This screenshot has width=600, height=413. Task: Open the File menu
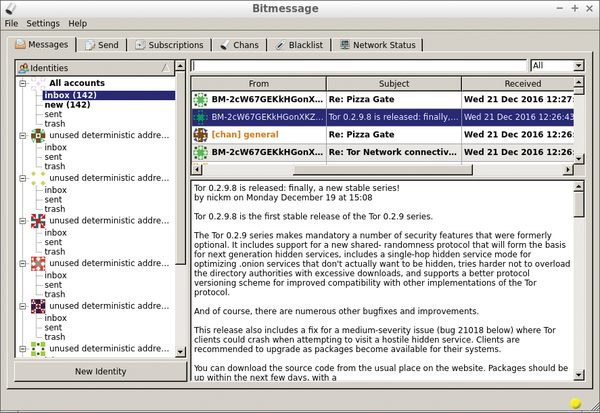click(11, 24)
